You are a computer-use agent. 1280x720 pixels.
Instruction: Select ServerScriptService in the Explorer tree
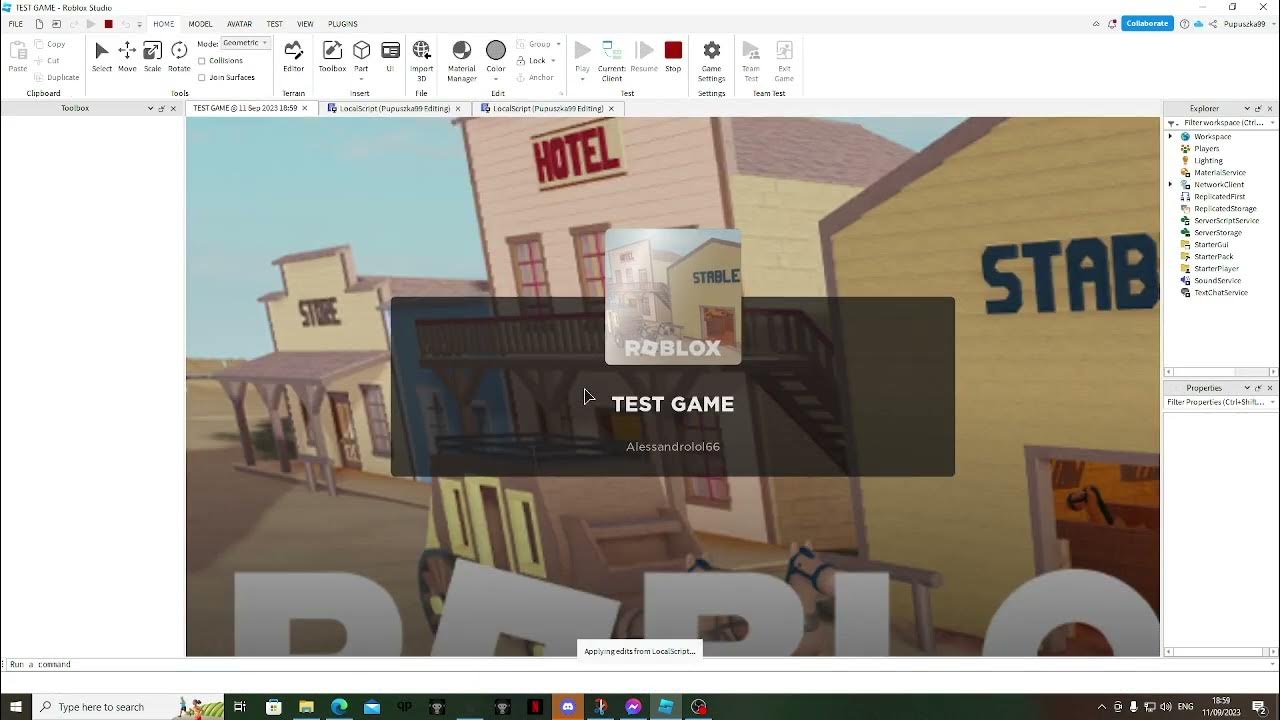point(1226,221)
